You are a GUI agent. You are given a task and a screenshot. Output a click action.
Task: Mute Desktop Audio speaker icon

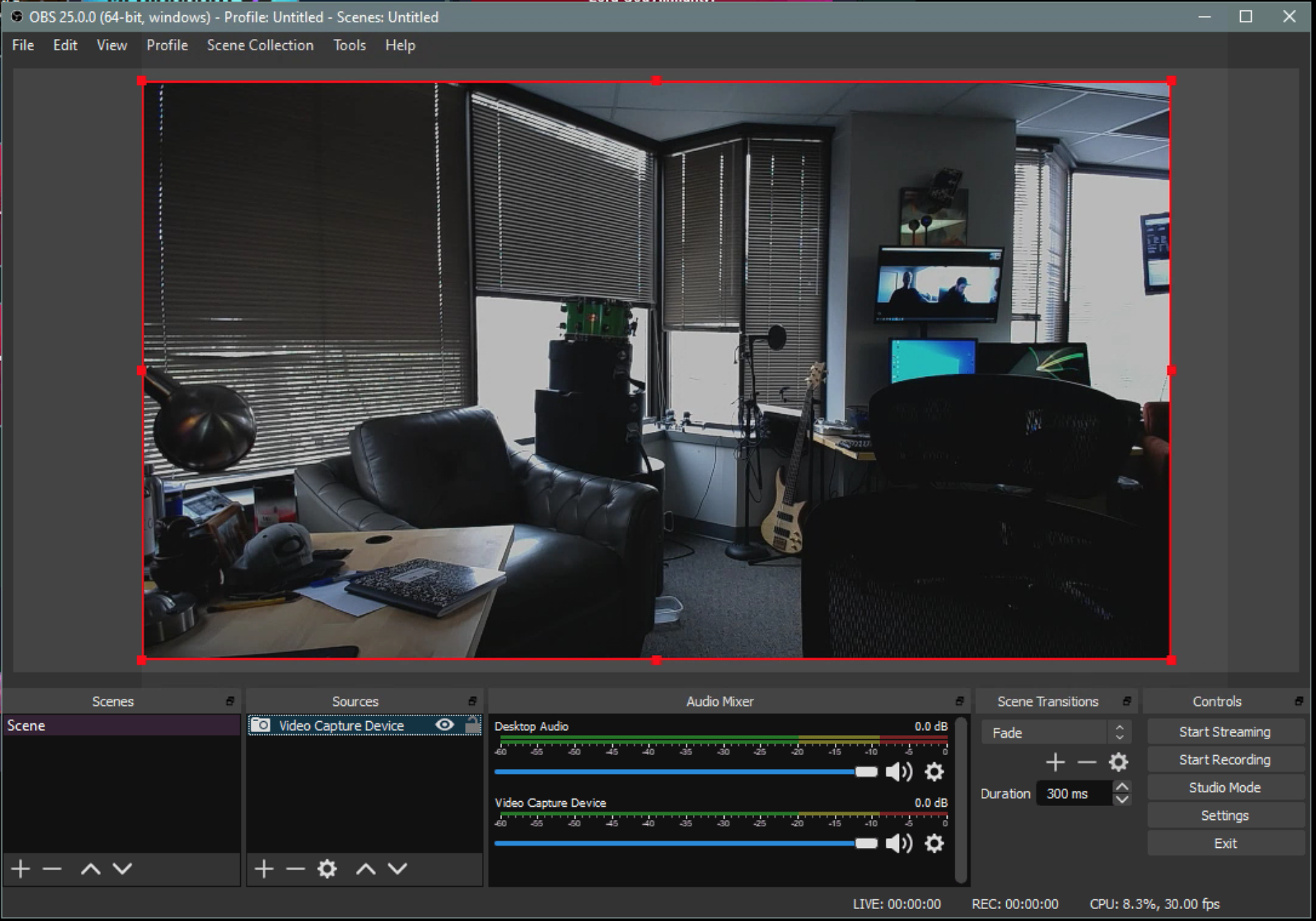click(898, 772)
